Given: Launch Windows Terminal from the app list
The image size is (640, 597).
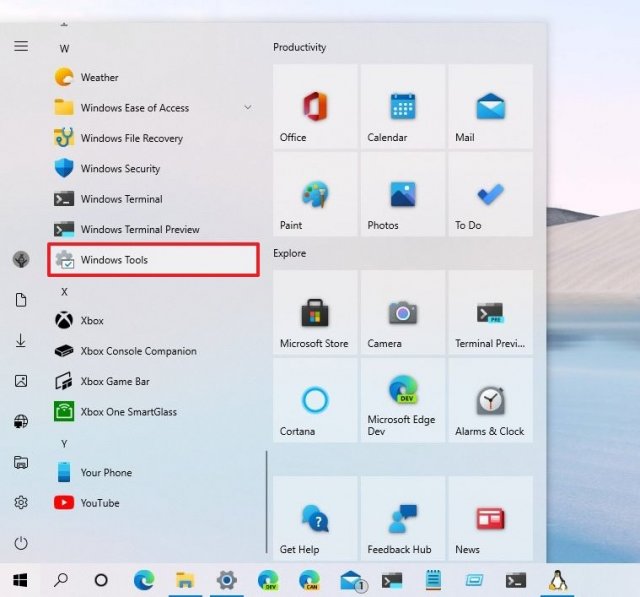Looking at the screenshot, I should (153, 199).
